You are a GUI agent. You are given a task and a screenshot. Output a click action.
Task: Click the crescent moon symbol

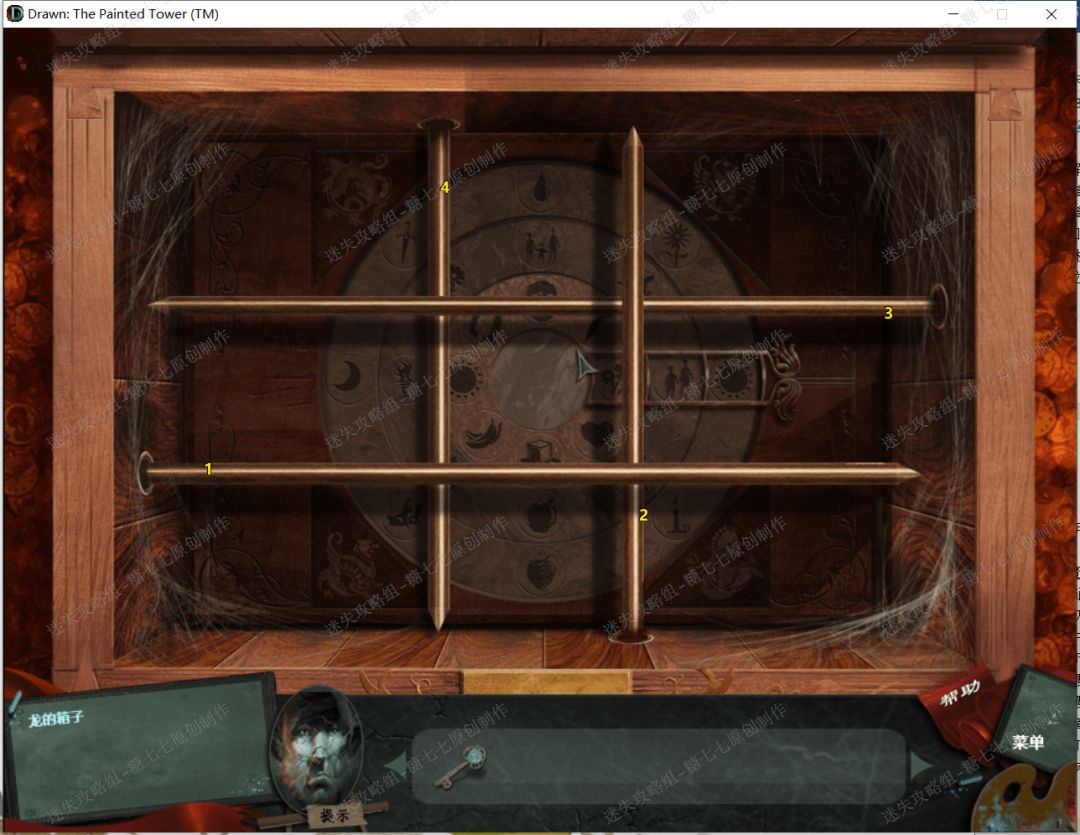pos(349,377)
